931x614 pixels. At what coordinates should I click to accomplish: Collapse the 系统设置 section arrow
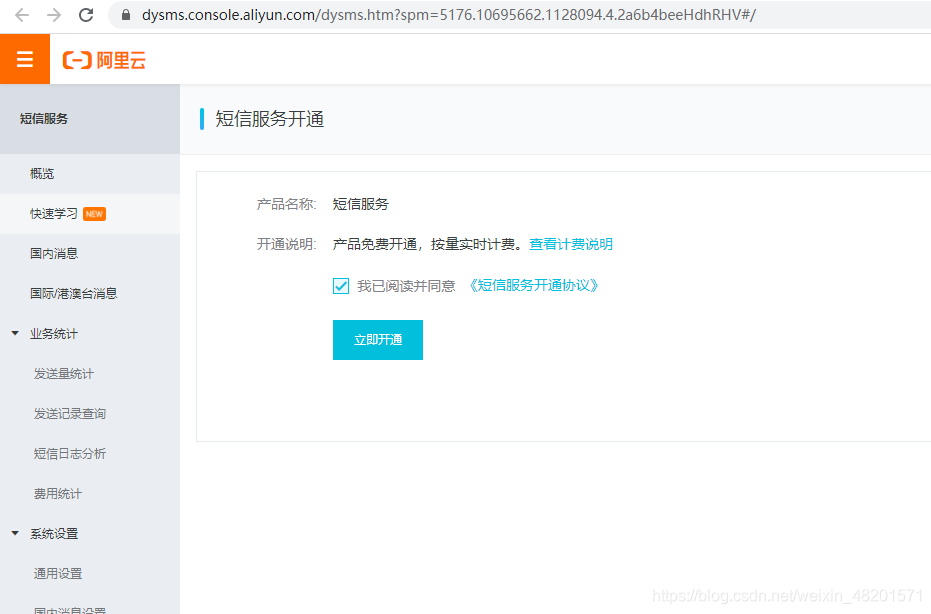pyautogui.click(x=15, y=533)
